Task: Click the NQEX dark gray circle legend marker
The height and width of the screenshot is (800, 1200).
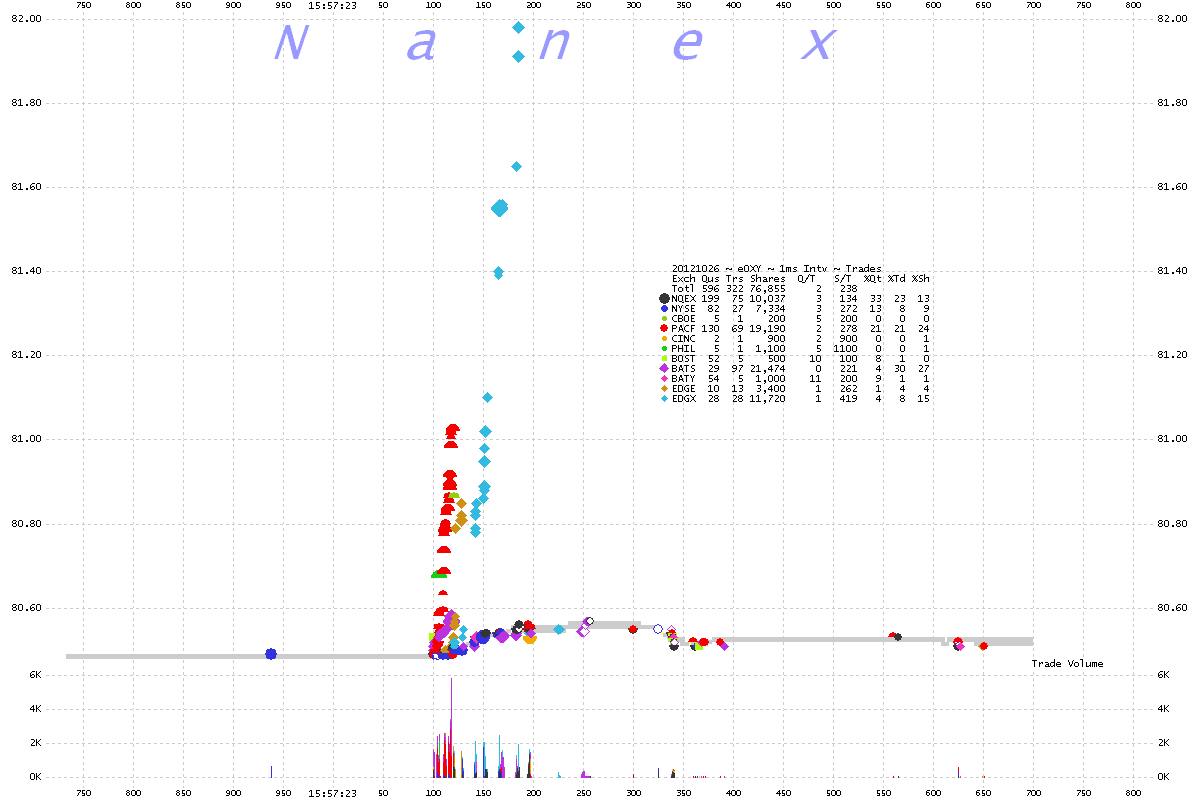Action: coord(664,298)
